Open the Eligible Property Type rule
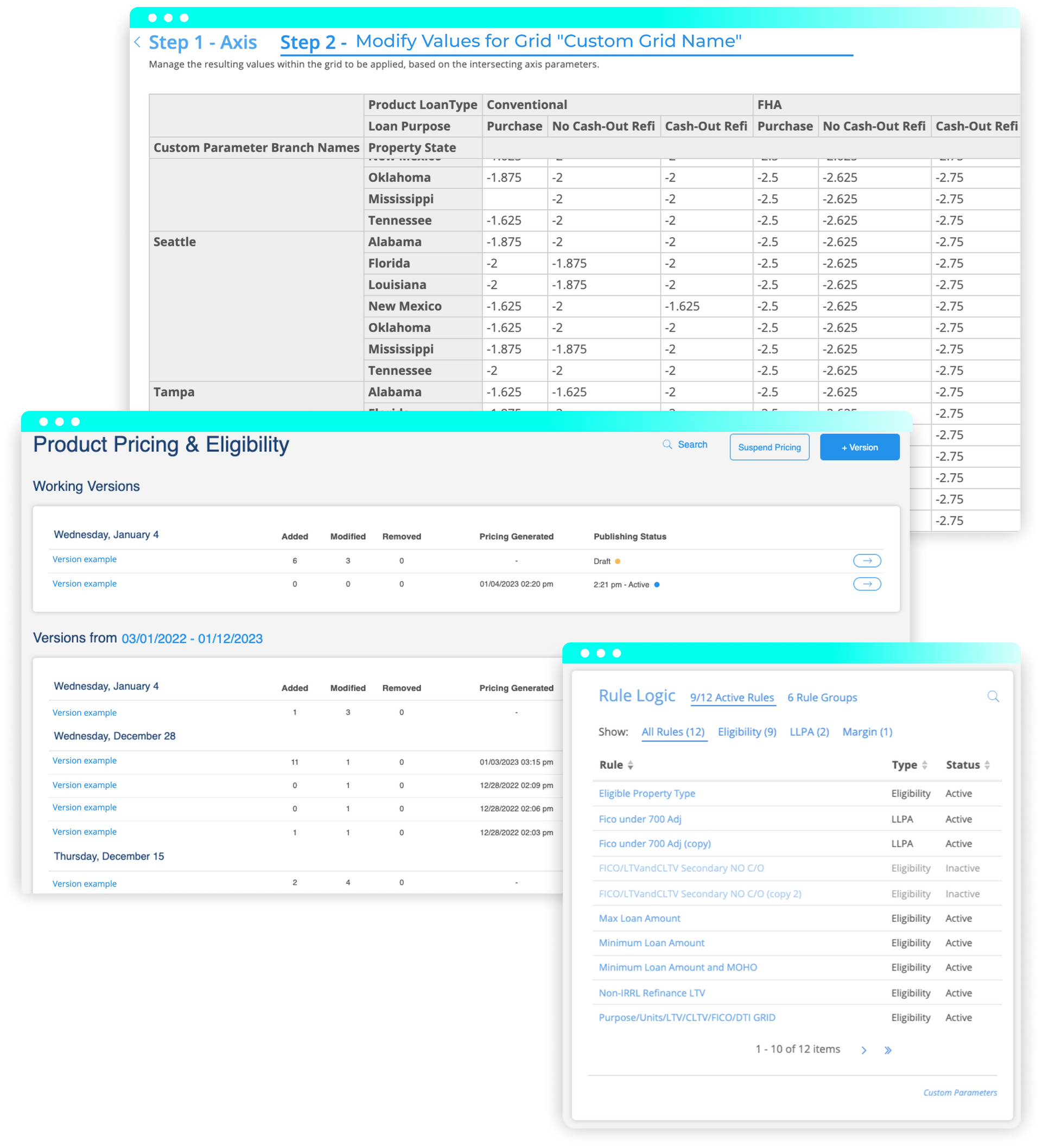Image resolution: width=1042 pixels, height=1148 pixels. click(x=646, y=793)
